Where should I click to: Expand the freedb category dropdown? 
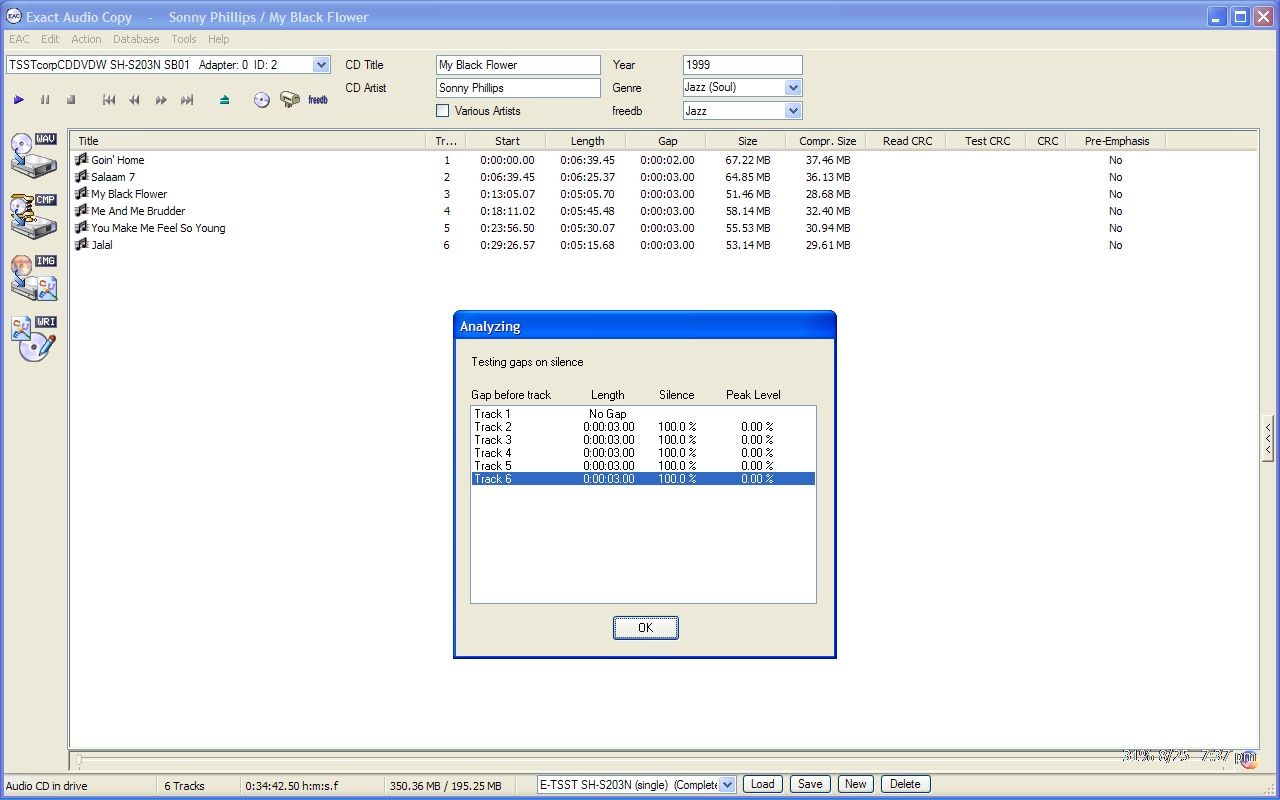tap(793, 111)
